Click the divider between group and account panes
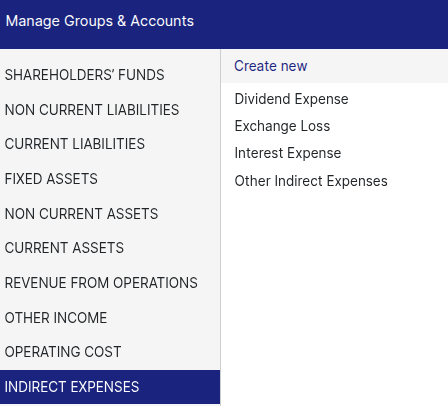Image resolution: width=448 pixels, height=406 pixels. pyautogui.click(x=220, y=228)
